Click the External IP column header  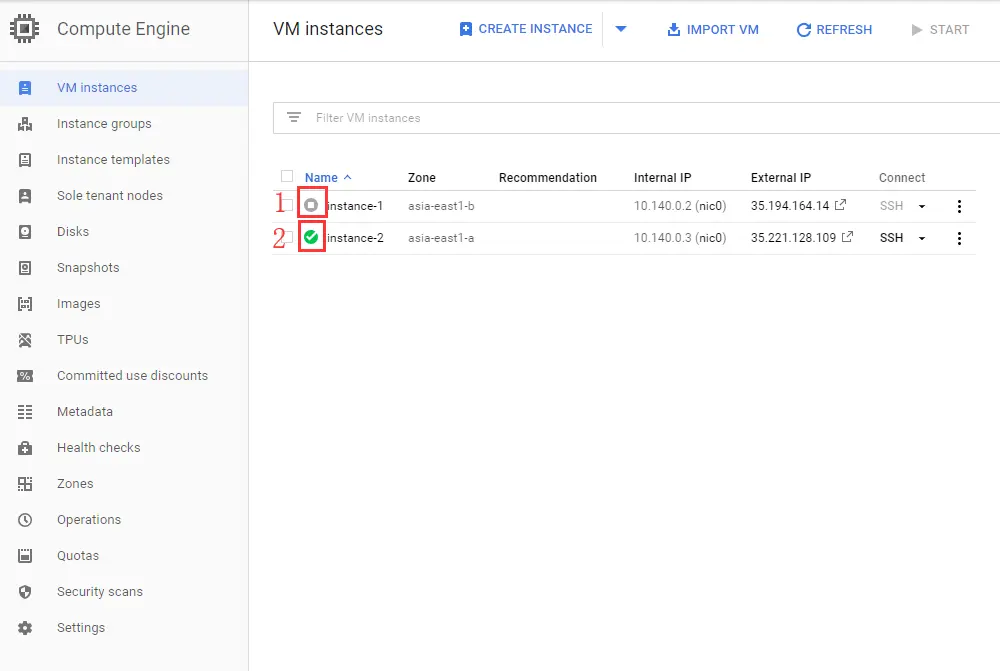(781, 177)
